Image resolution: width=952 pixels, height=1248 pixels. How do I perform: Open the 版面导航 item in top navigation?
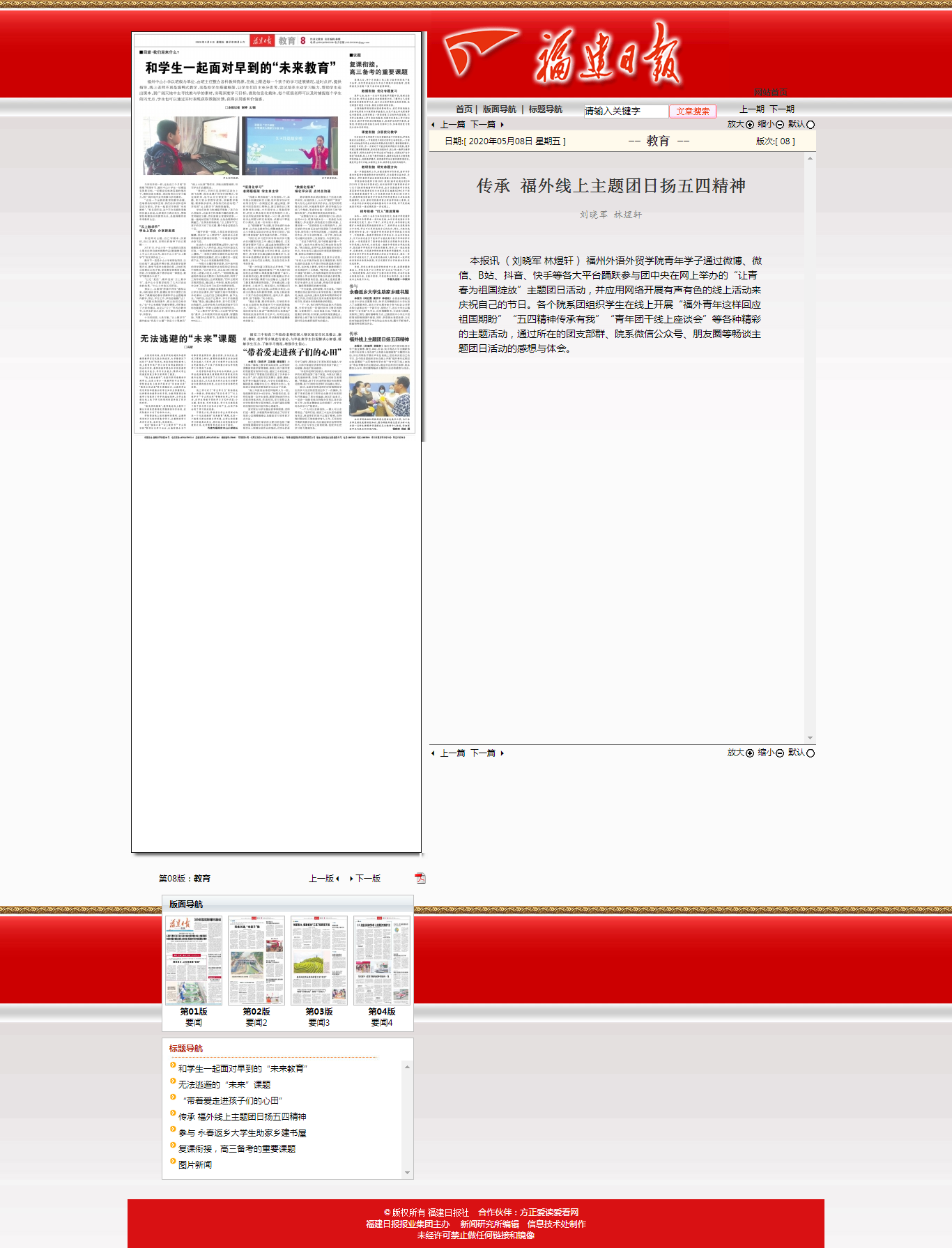coord(499,109)
